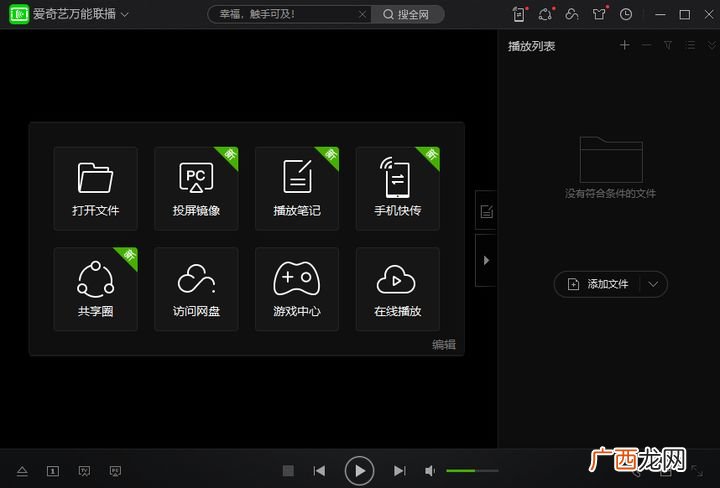Open the 在线播放 online playback tile
This screenshot has height=488, width=720.
(398, 289)
